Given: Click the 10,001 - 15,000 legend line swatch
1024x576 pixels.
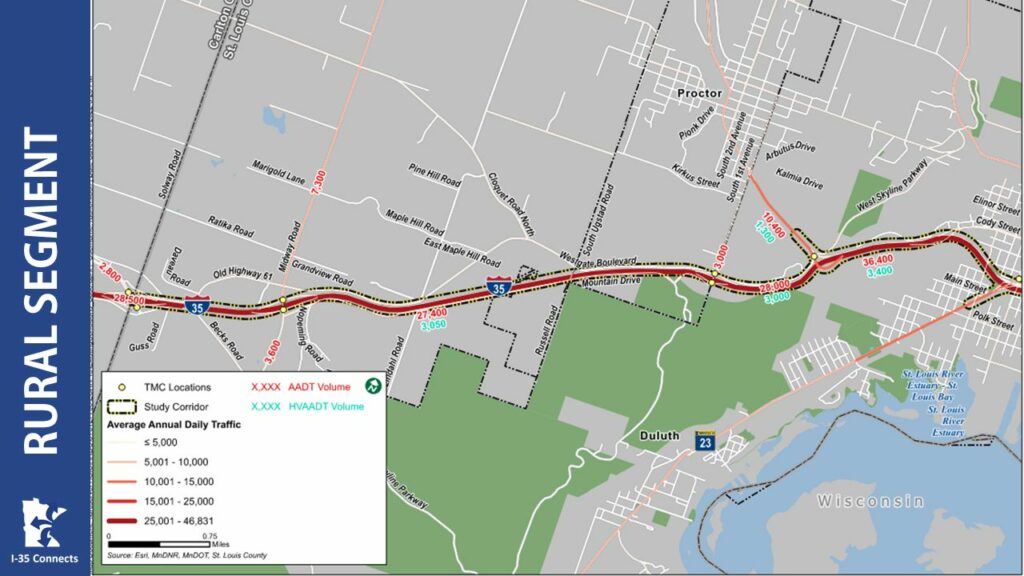Looking at the screenshot, I should coord(121,482).
